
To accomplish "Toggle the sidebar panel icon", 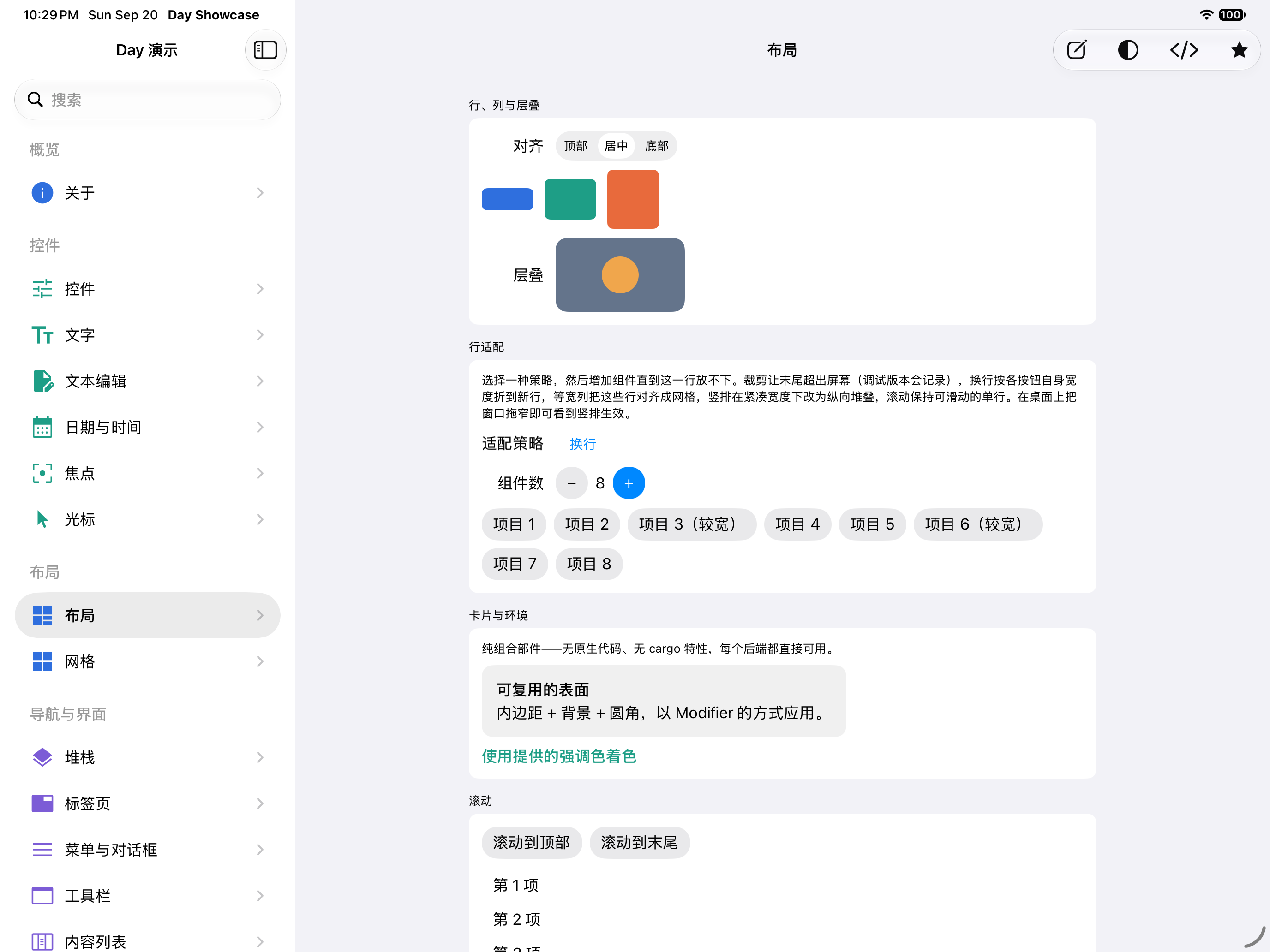I will tap(265, 50).
